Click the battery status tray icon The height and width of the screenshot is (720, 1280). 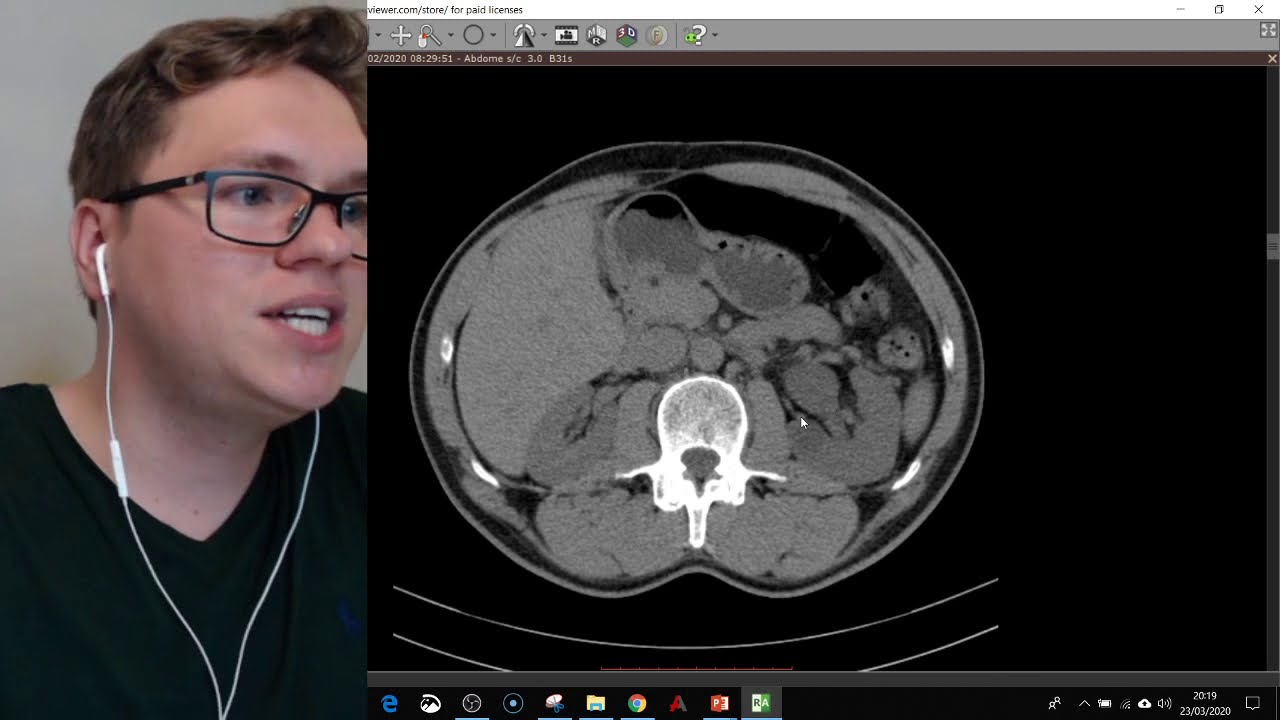(x=1105, y=704)
